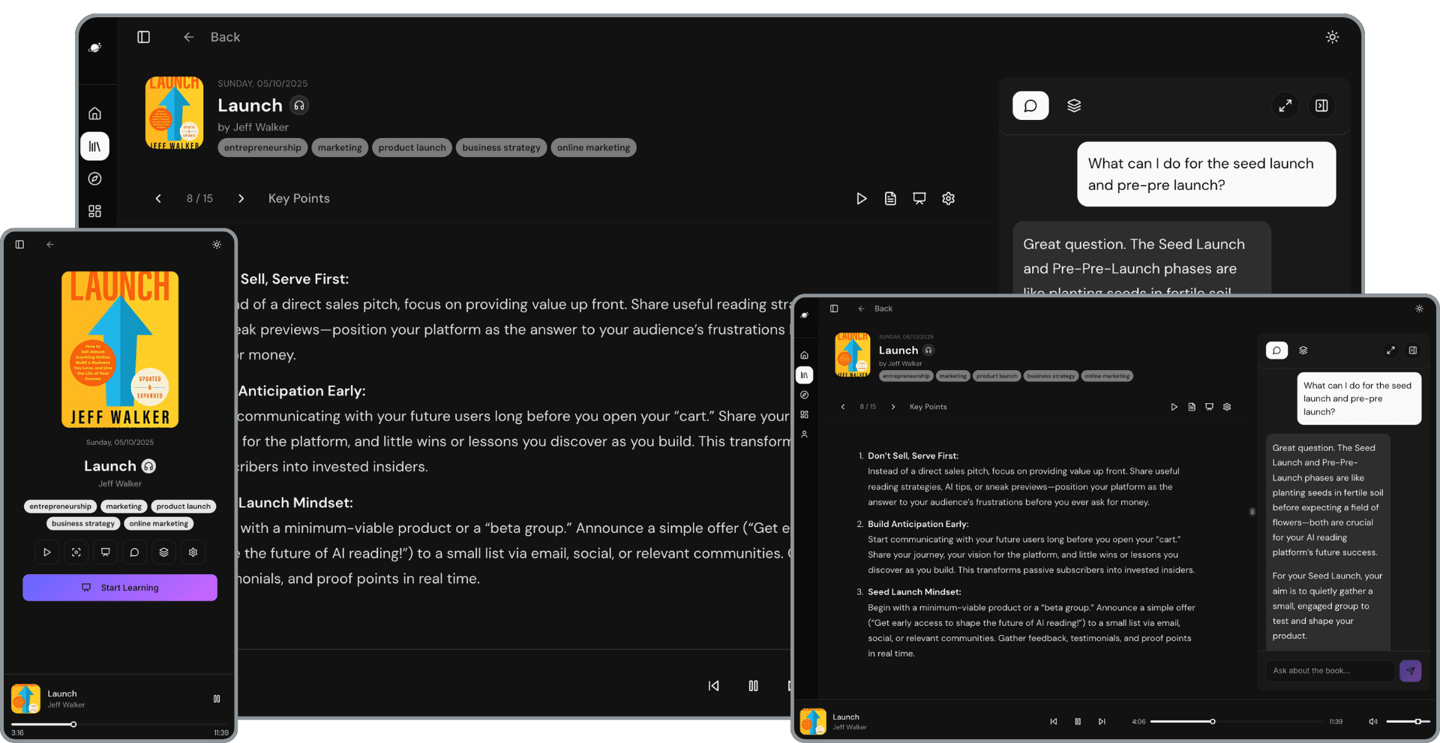Skip to next track in tablet player
1440x743 pixels.
click(x=1102, y=721)
